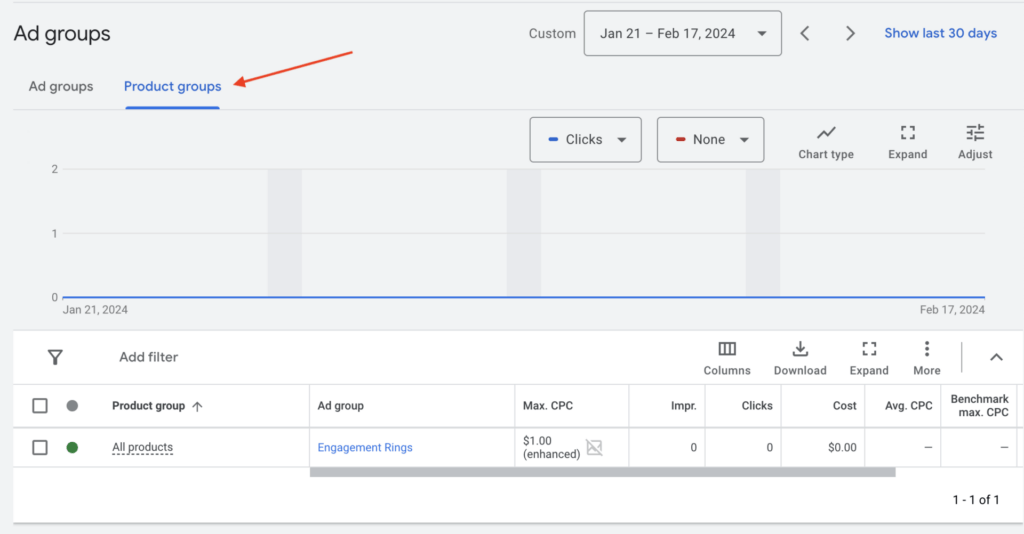
Task: Open the Adjust chart settings icon
Action: click(x=974, y=133)
